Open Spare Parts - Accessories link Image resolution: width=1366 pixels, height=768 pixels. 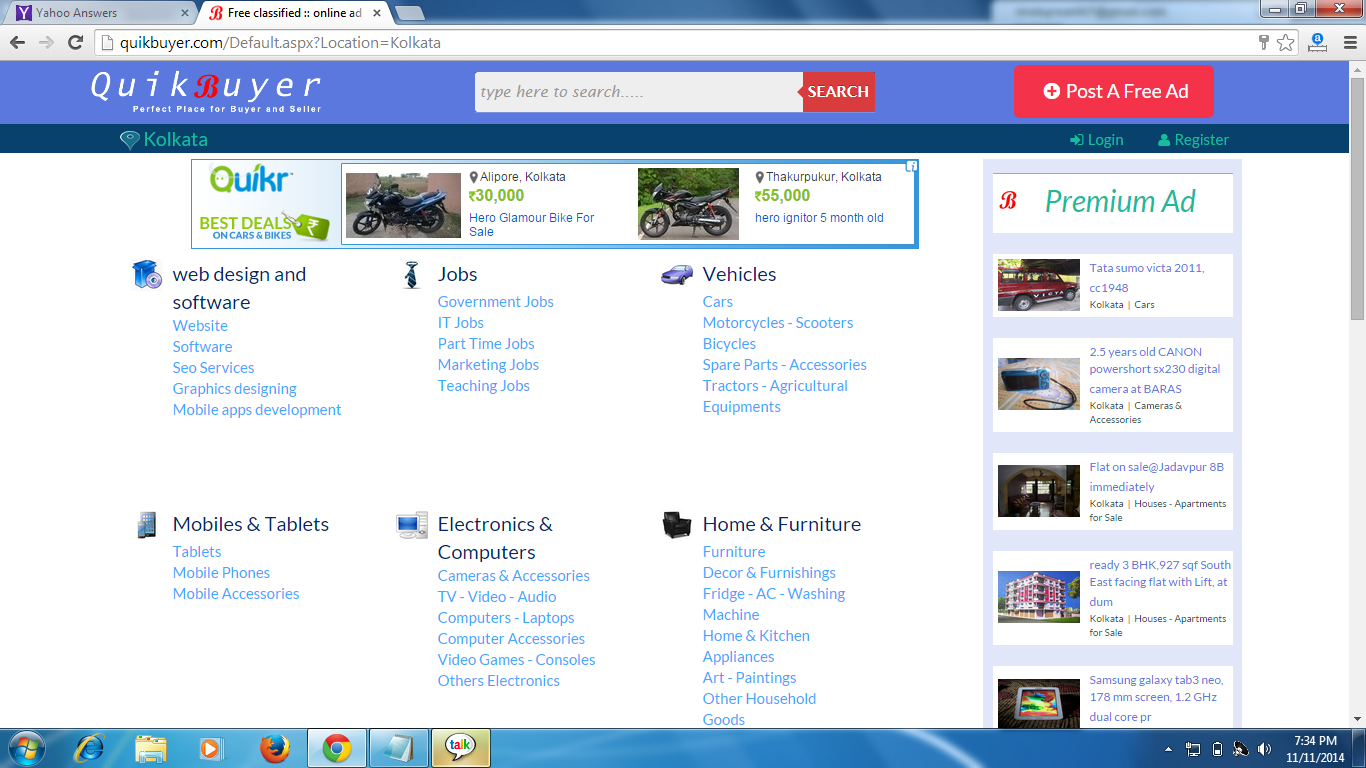785,364
